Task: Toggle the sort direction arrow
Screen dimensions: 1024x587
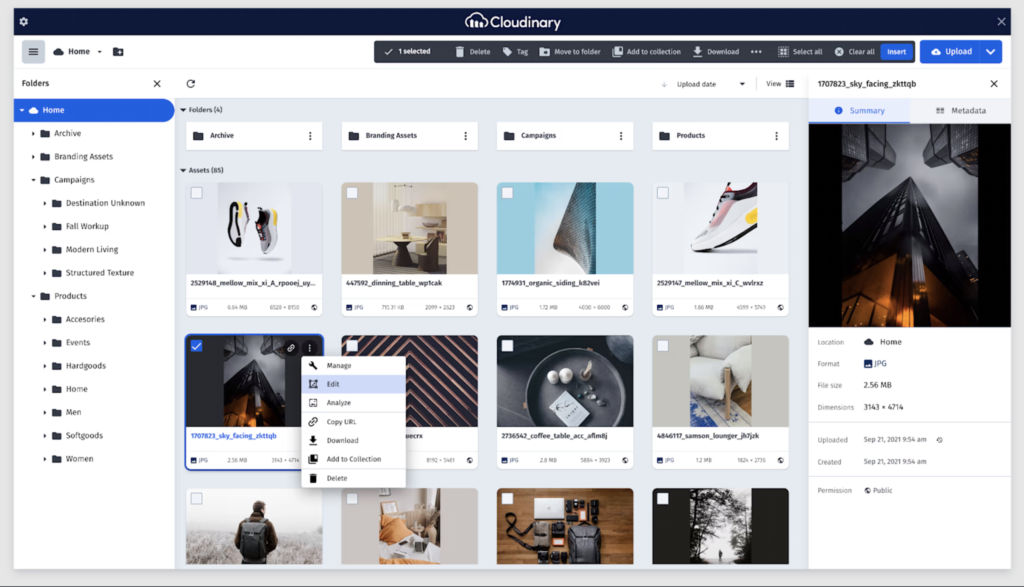Action: click(x=664, y=84)
